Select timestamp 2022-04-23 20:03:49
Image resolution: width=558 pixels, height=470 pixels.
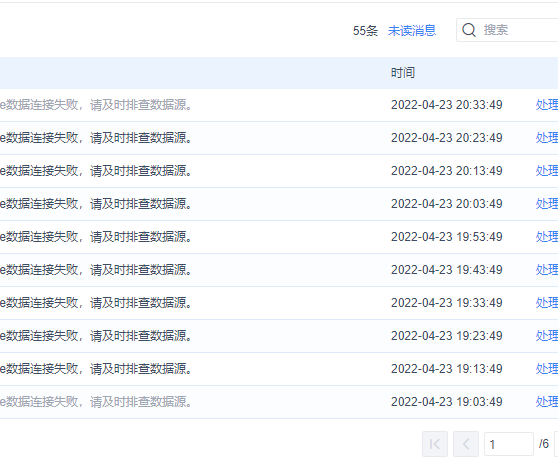click(x=447, y=204)
